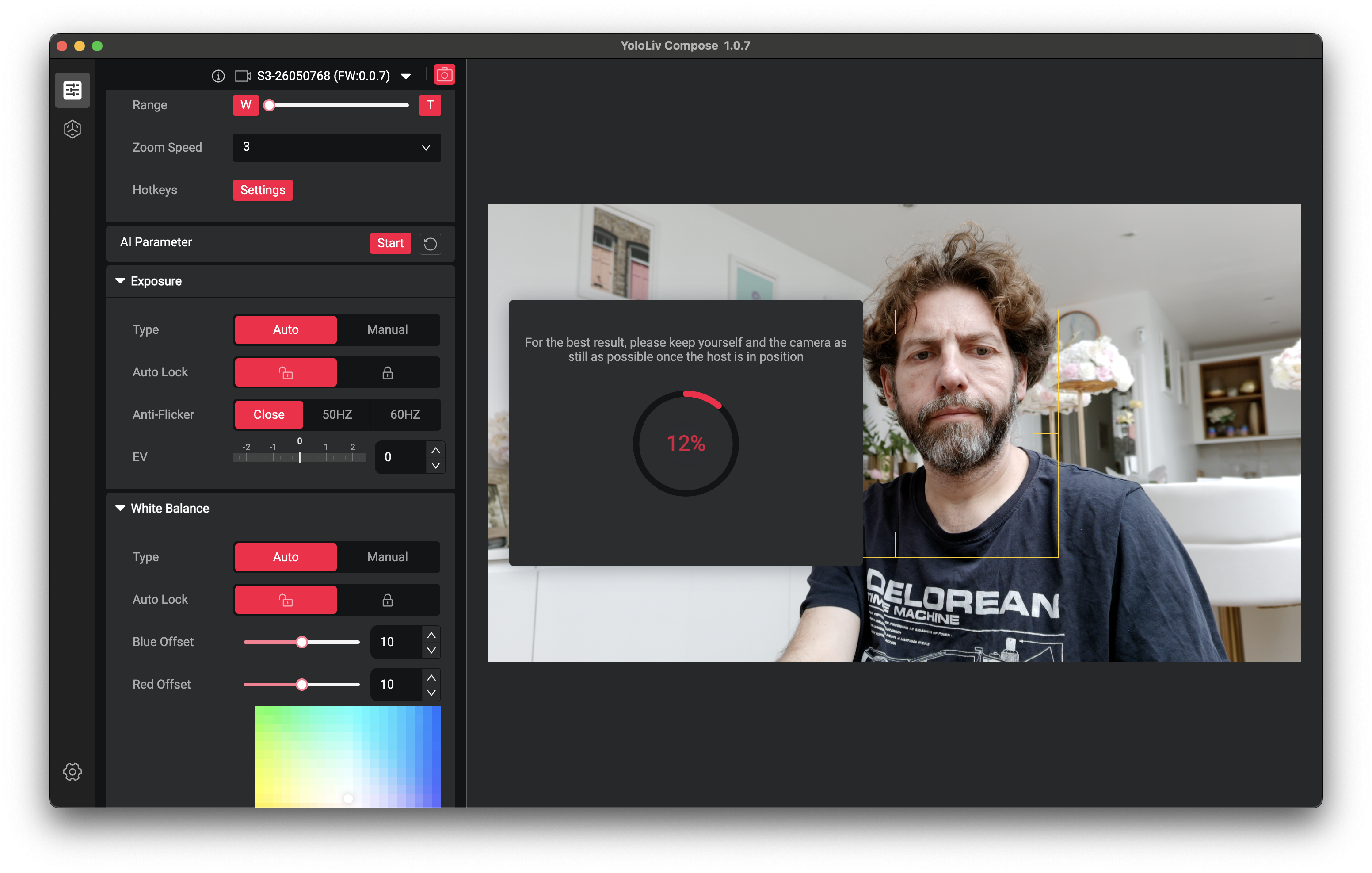Click the Blue Offset slider handle
Viewport: 1372px width, 873px height.
[302, 642]
